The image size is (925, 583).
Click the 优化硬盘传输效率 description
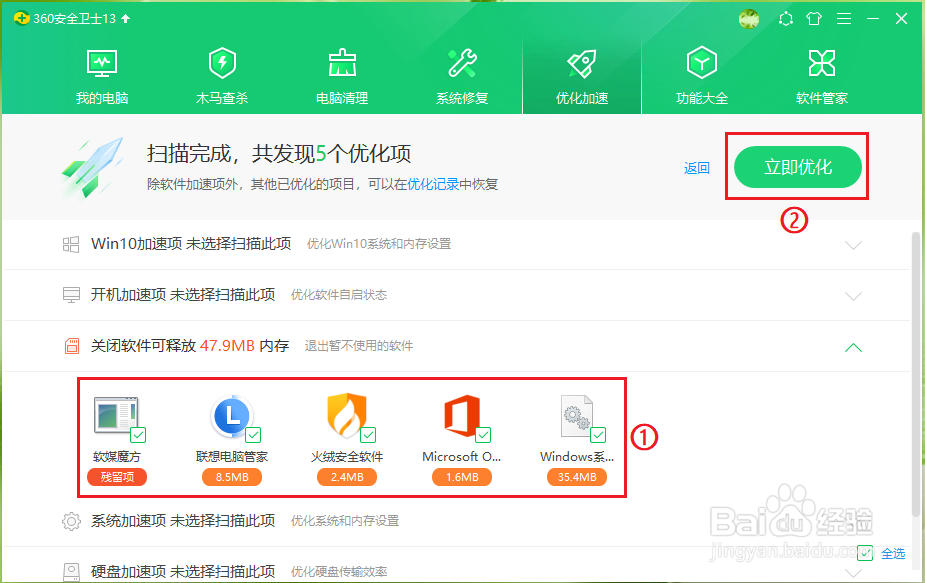point(339,572)
